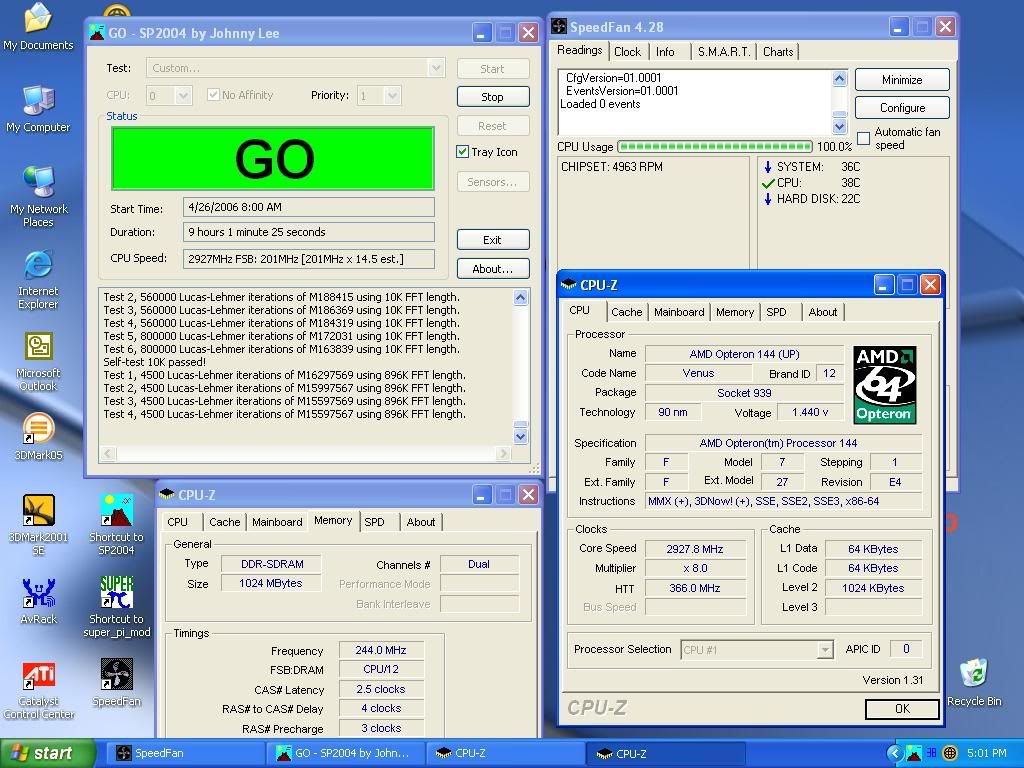Open the 3DMark2001 SE desktop icon

38,511
